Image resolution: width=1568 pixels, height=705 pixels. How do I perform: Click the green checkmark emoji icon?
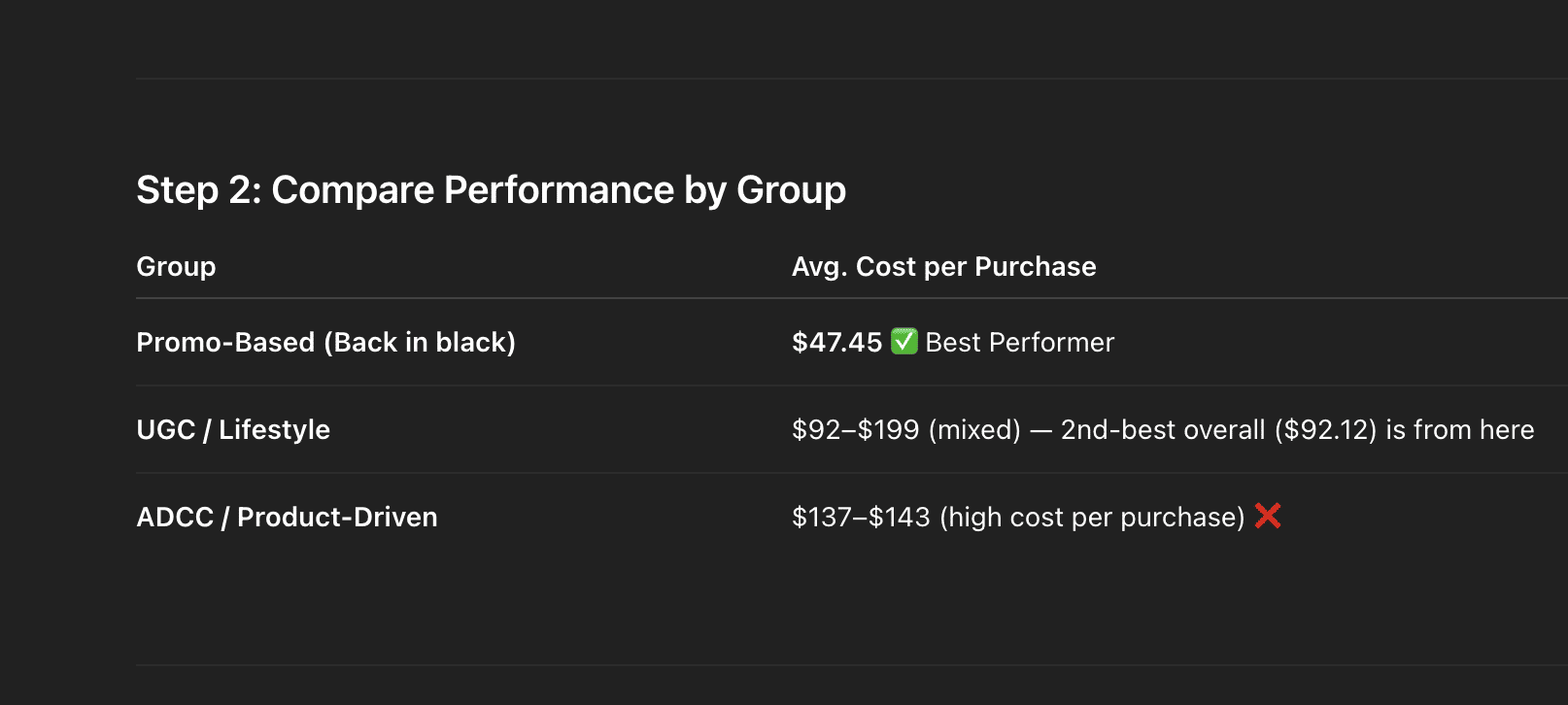pyautogui.click(x=904, y=342)
